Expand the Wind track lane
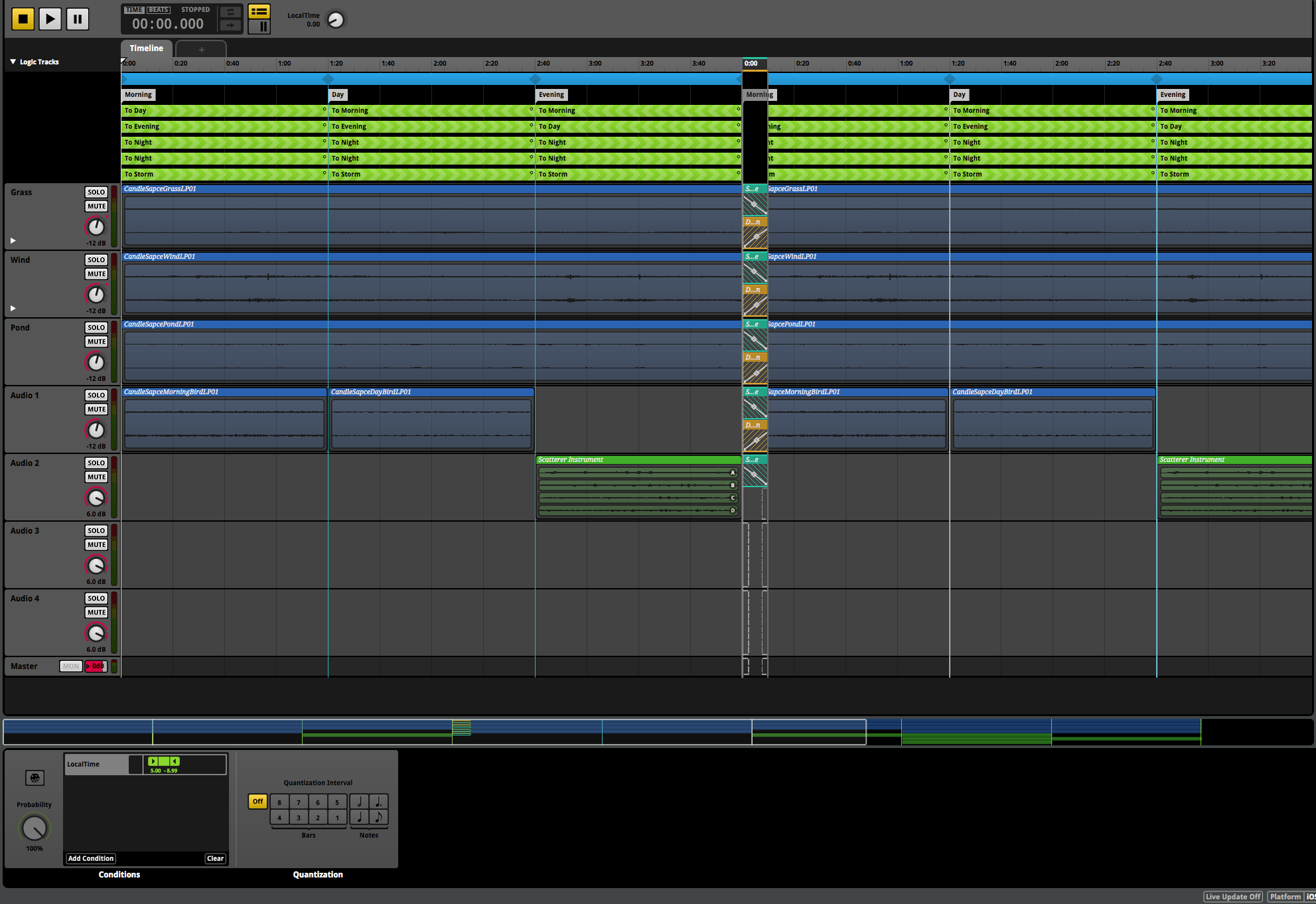The width and height of the screenshot is (1316, 904). (x=12, y=308)
